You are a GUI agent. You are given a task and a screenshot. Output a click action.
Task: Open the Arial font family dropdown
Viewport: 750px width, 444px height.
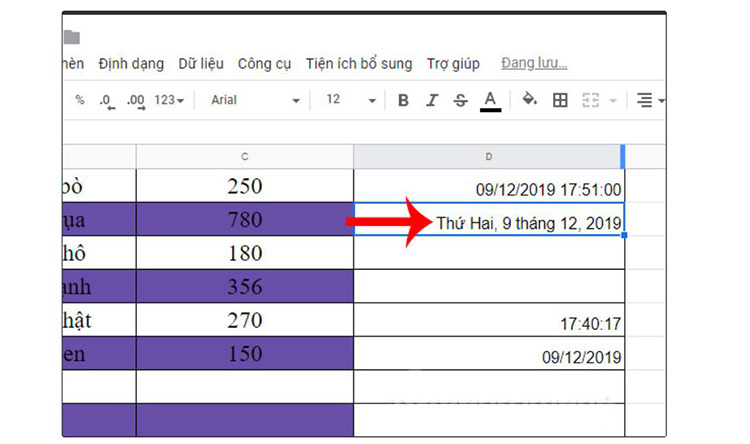coord(255,100)
